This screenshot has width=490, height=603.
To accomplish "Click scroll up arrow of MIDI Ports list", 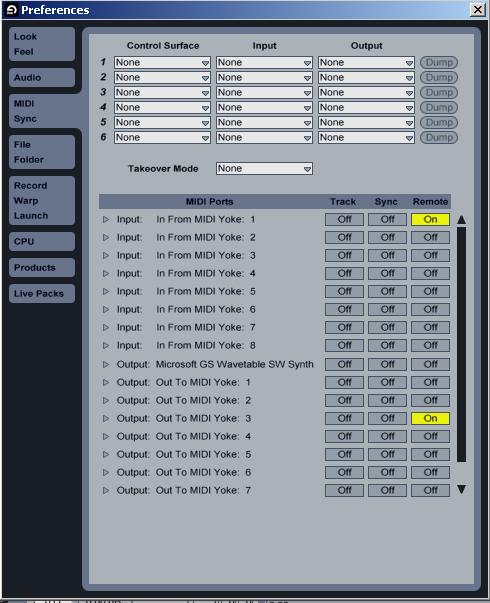I will 462,220.
